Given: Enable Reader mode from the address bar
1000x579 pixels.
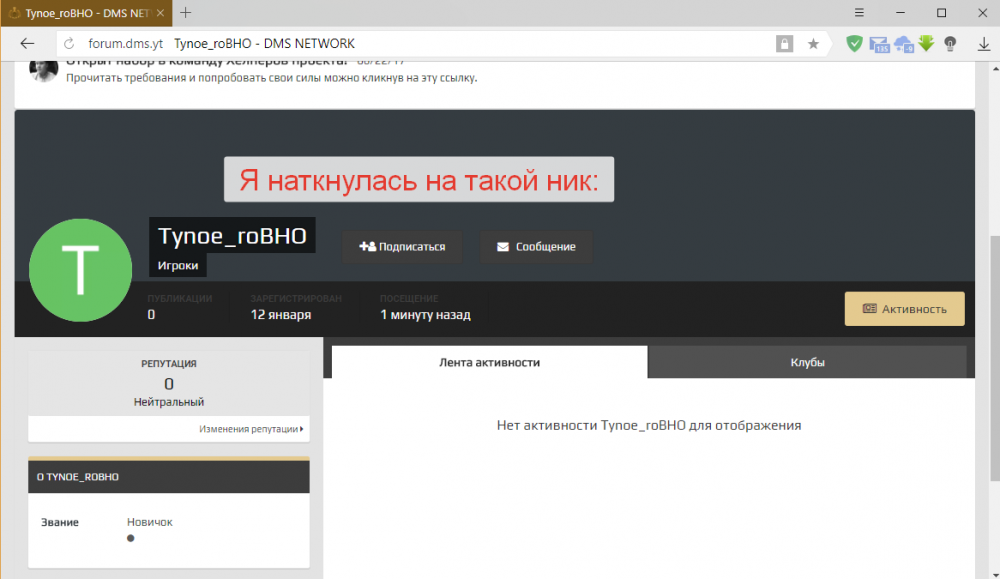Looking at the screenshot, I should coord(784,44).
